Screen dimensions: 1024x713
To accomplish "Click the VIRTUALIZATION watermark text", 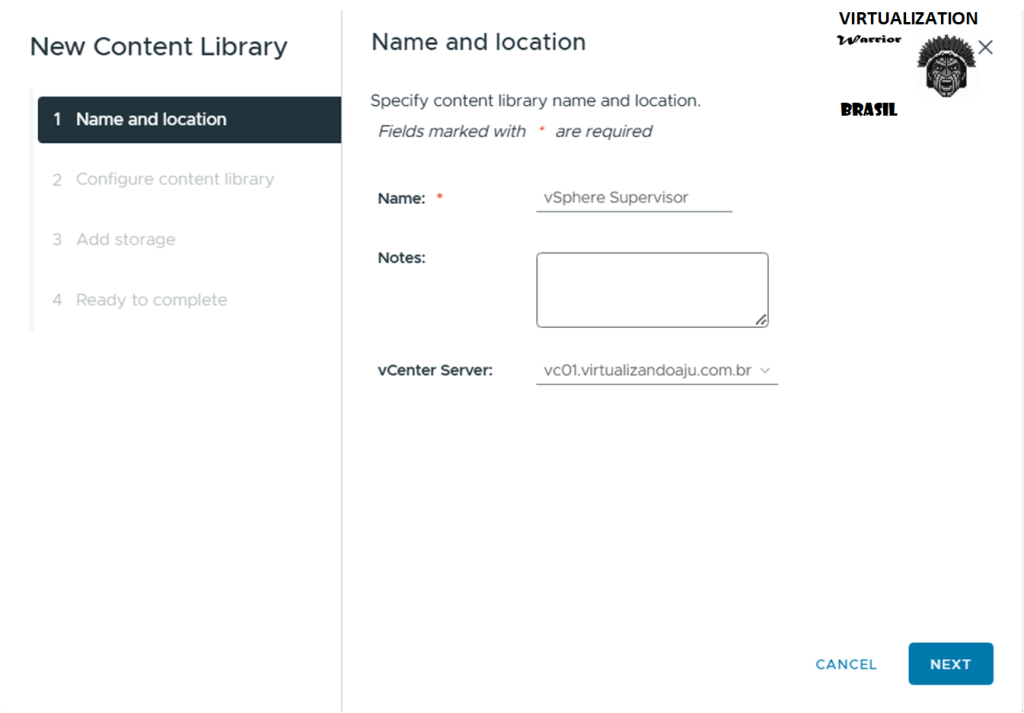I will tap(908, 18).
